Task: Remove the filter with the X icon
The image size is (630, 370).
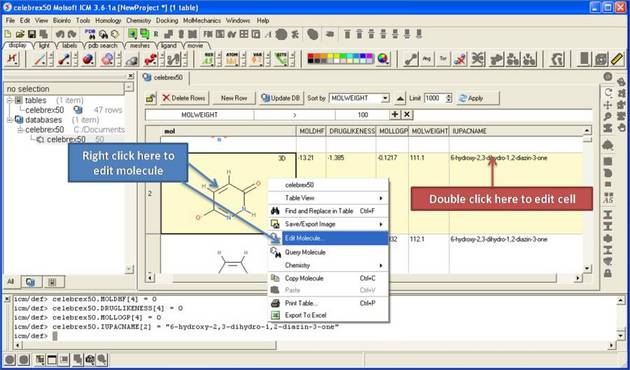Action: click(407, 114)
